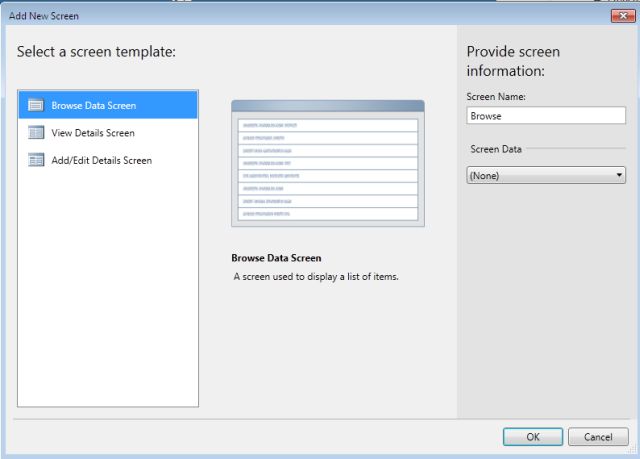
Task: Click the text "A screen used to display a list of items."
Action: point(316,277)
